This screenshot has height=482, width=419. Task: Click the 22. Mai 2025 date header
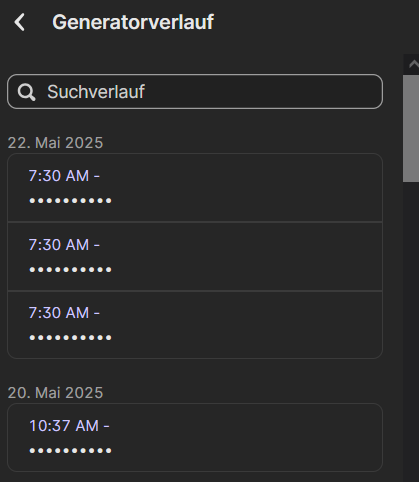click(55, 143)
